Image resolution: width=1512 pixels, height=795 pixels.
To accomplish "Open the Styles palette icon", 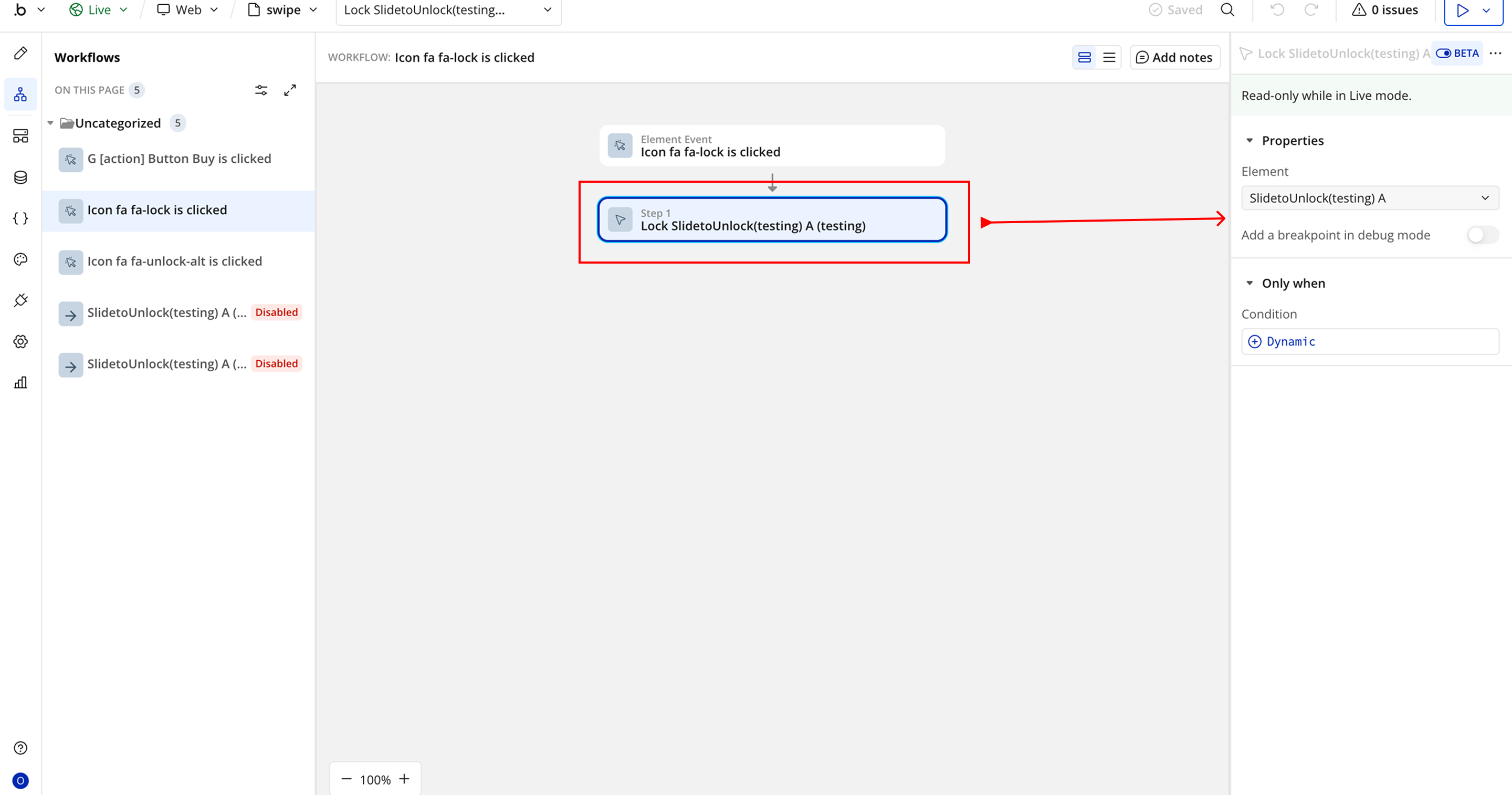I will point(20,259).
